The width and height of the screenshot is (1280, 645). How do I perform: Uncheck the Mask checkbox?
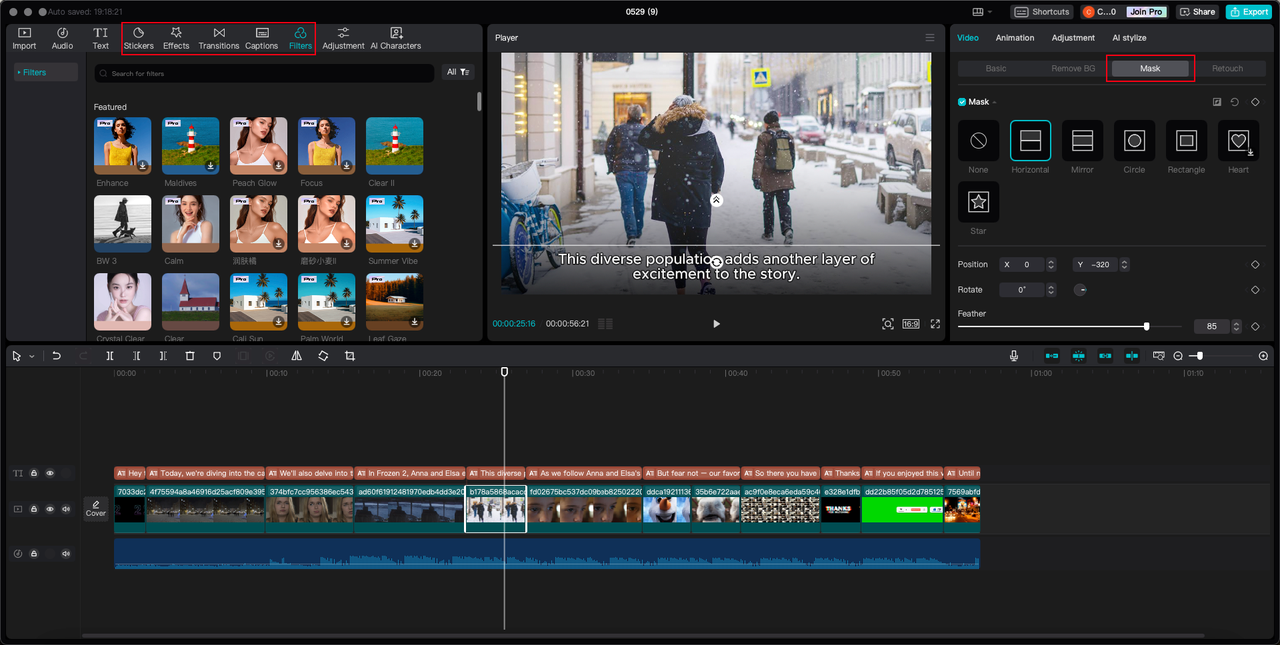point(962,102)
